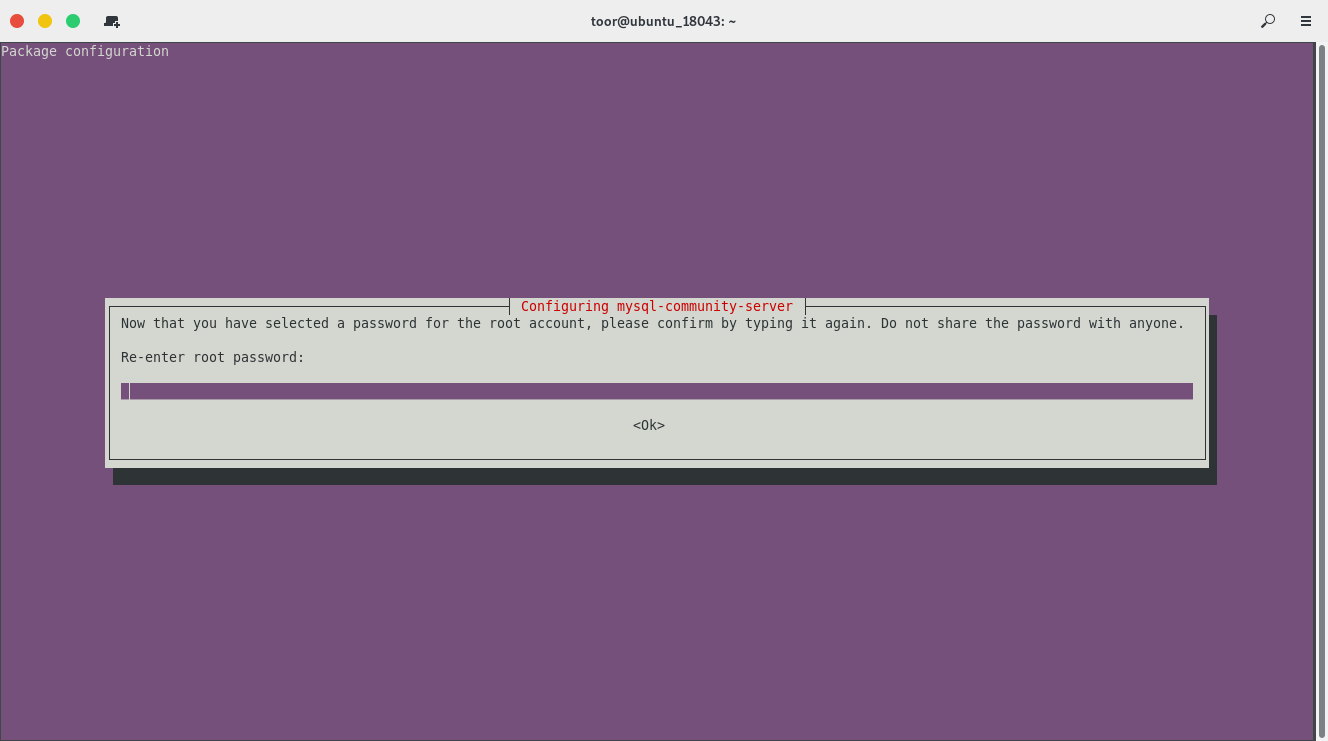Click the terminal vertical scrollbar

pyautogui.click(x=1322, y=390)
